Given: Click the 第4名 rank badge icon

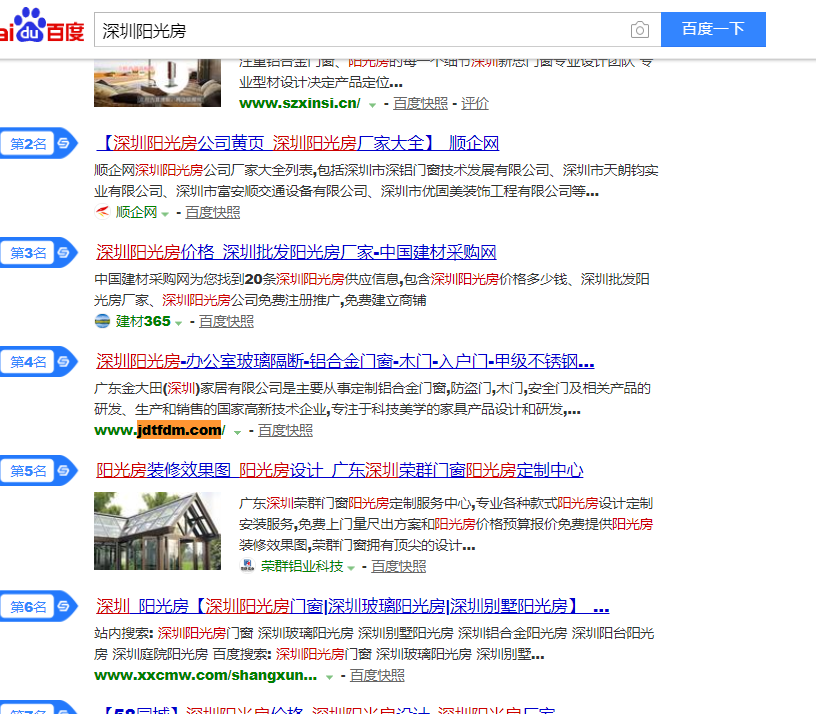Looking at the screenshot, I should [x=39, y=362].
